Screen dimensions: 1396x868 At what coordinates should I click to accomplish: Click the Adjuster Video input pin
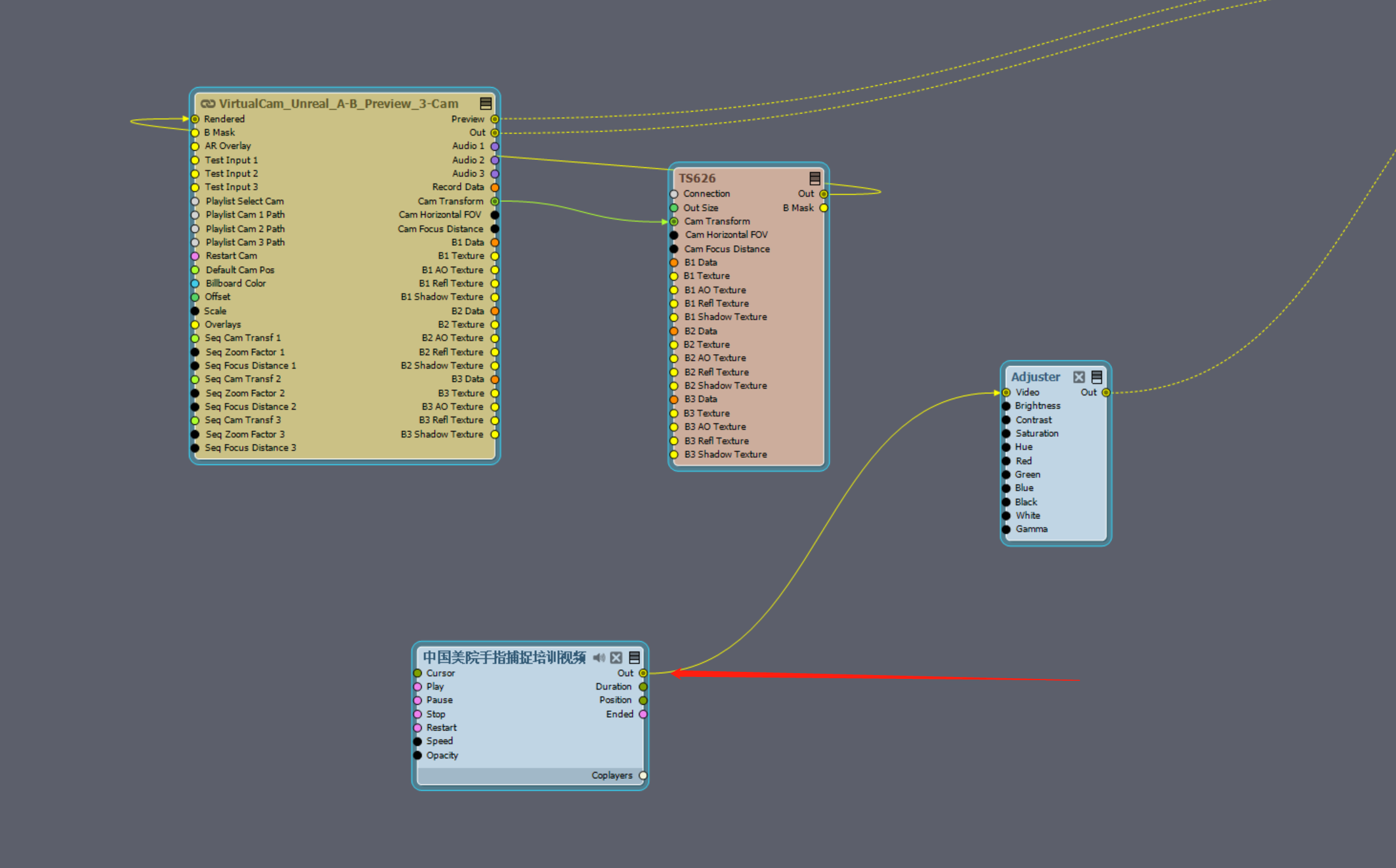pyautogui.click(x=1006, y=392)
